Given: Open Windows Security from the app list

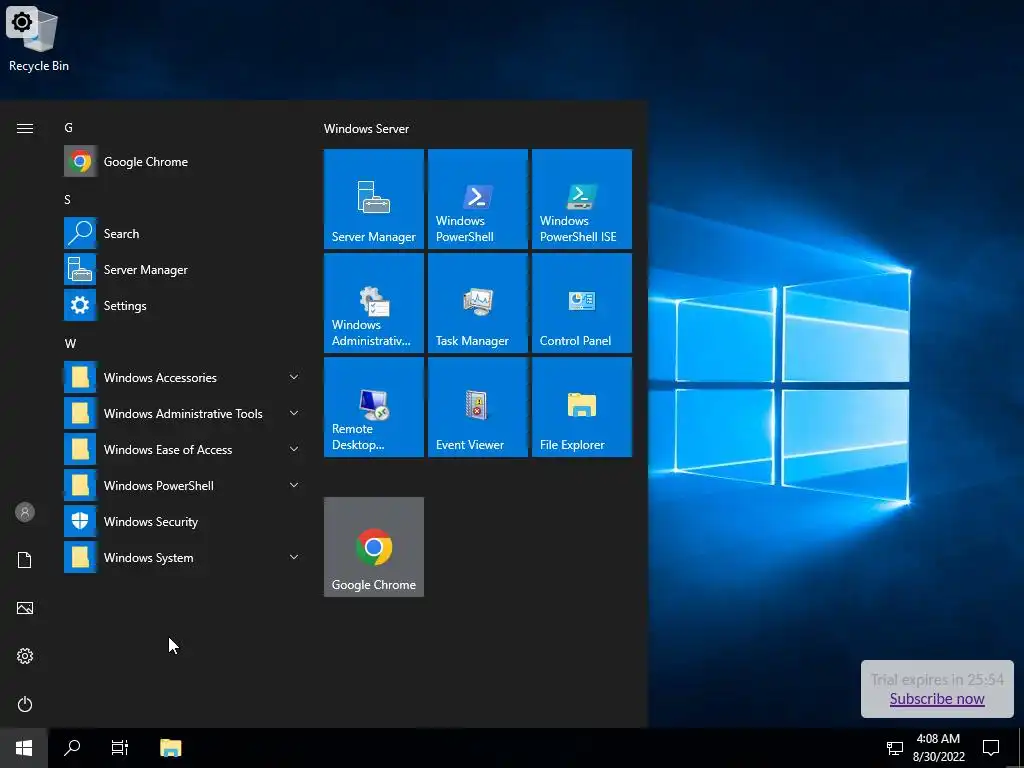Looking at the screenshot, I should (184, 521).
